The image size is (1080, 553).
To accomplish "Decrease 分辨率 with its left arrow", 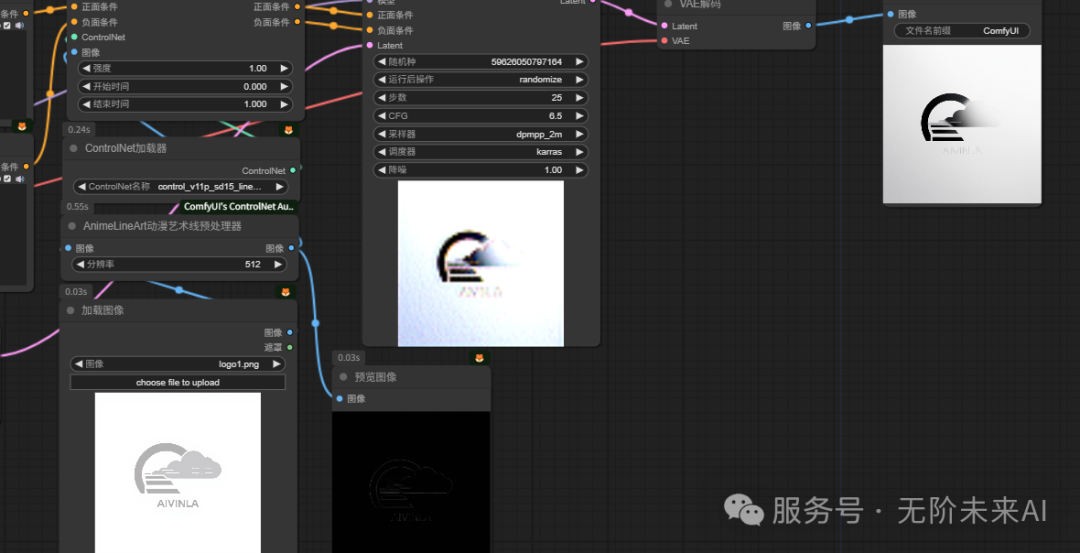I will coord(81,264).
